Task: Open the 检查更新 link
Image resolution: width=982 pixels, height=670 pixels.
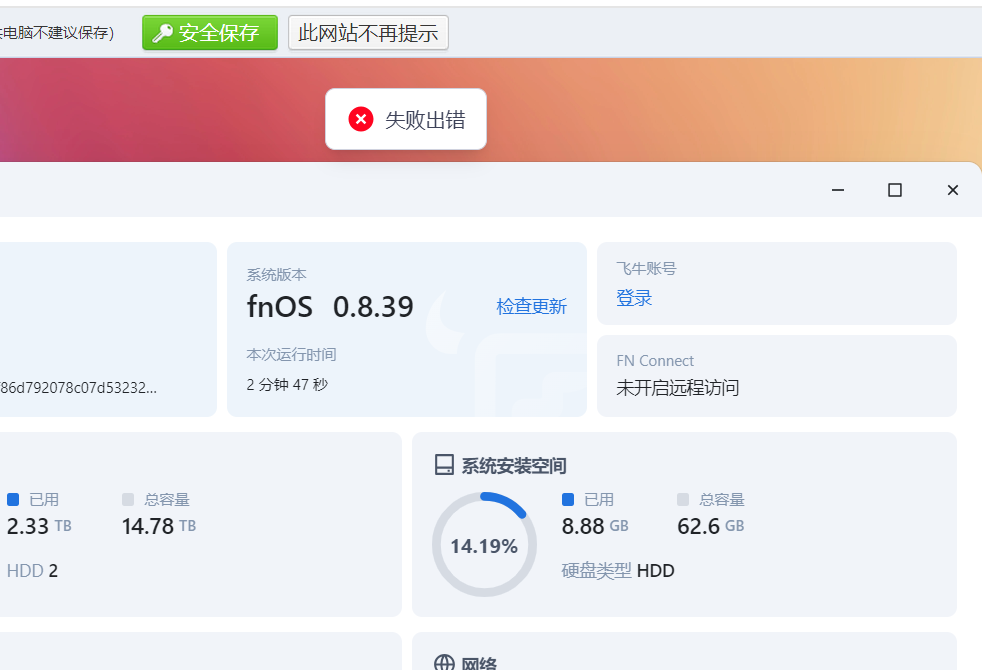Action: coord(531,306)
